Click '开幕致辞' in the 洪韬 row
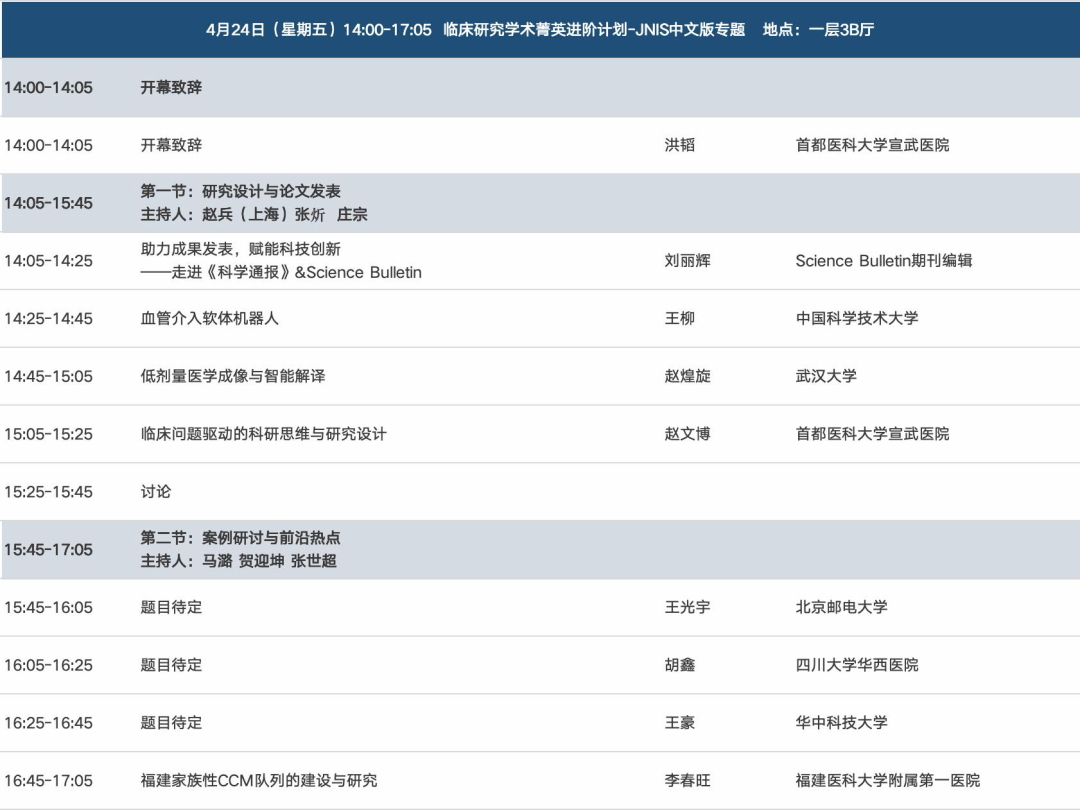1080x810 pixels. [x=171, y=145]
